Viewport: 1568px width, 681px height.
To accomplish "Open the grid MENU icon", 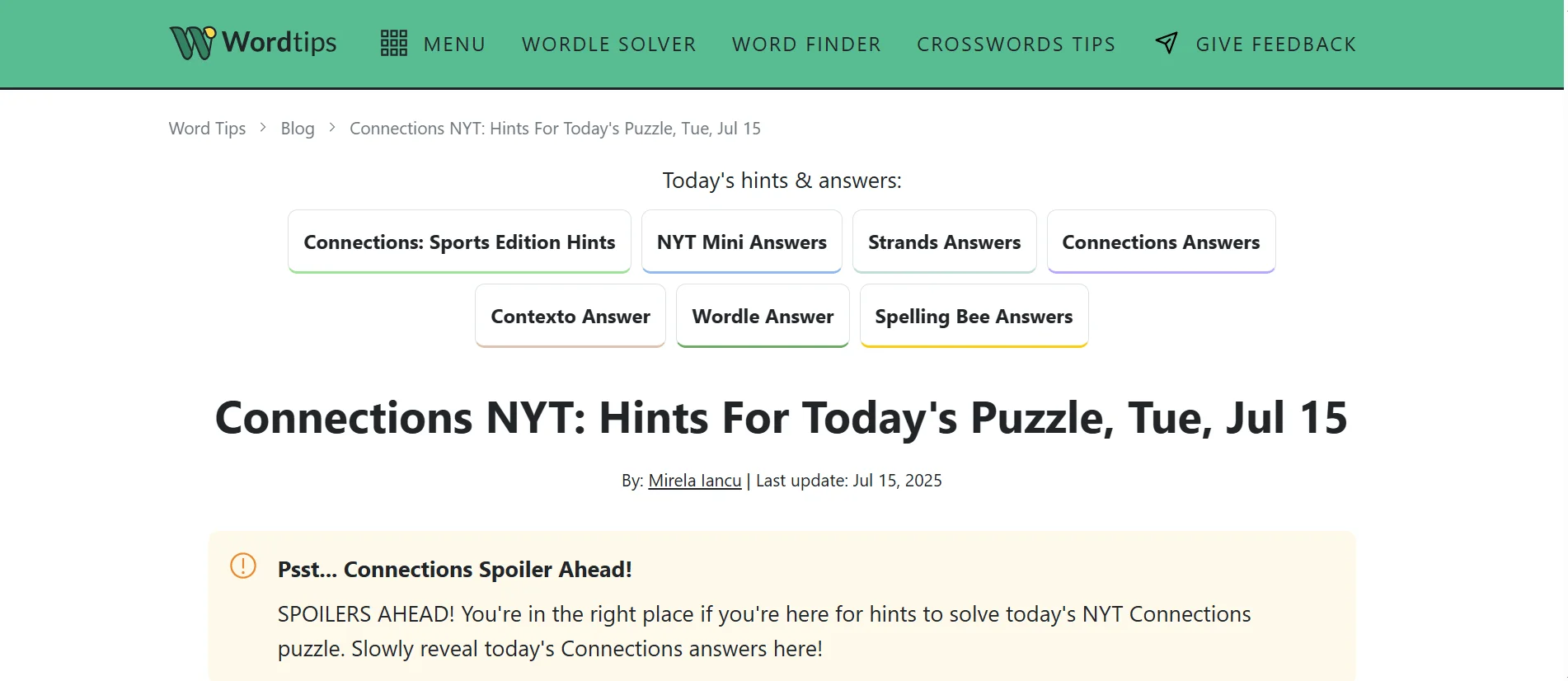I will coord(394,42).
